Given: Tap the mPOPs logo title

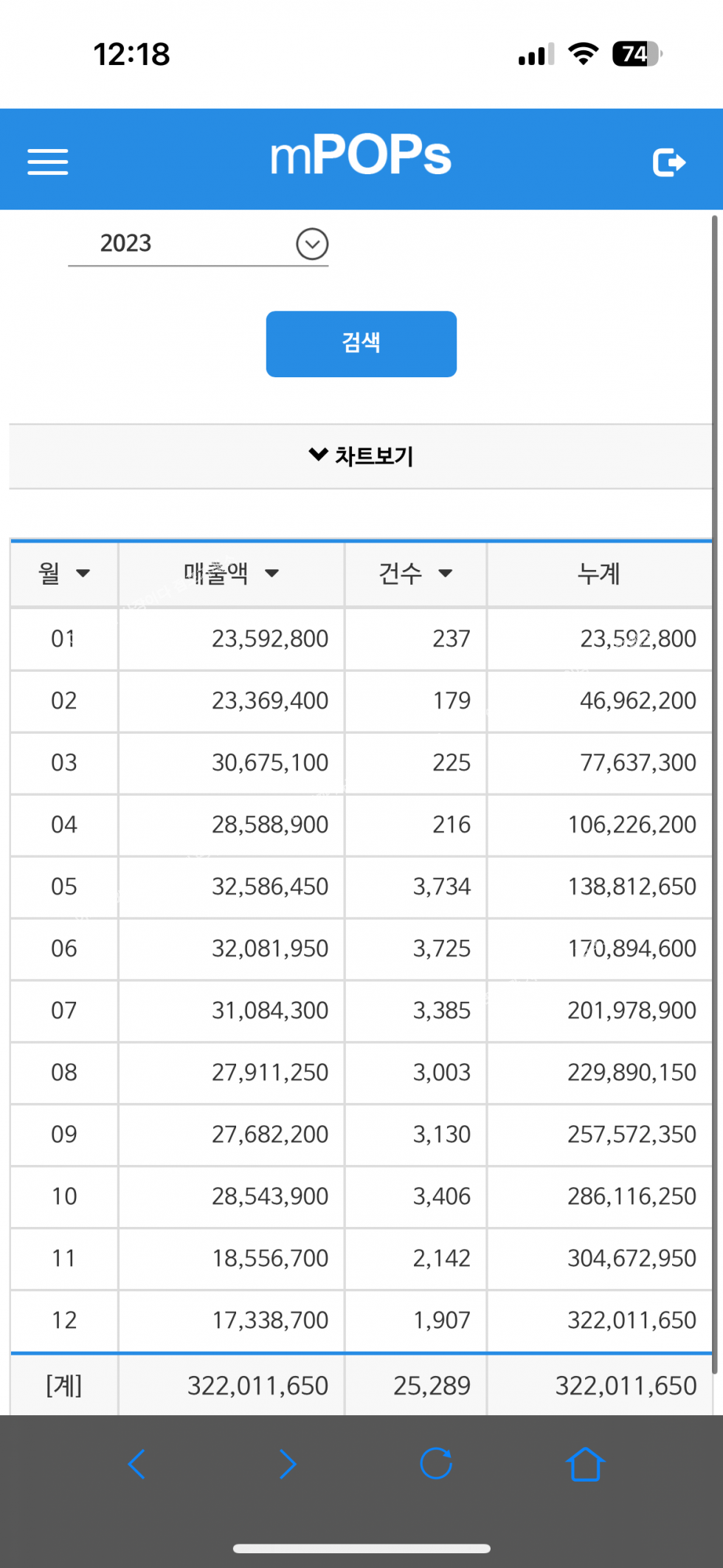Looking at the screenshot, I should pos(361,157).
